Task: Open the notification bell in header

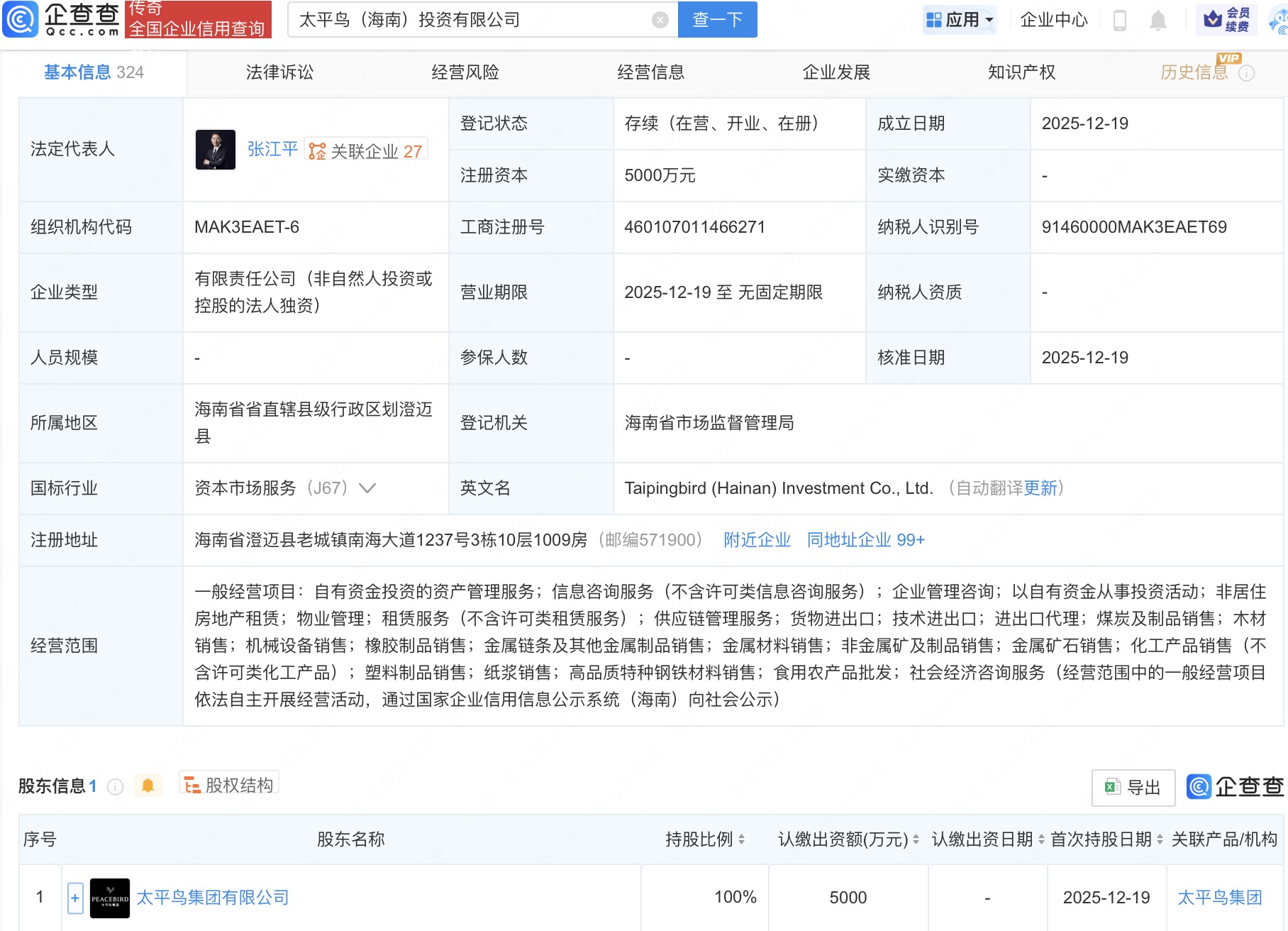Action: click(x=1157, y=21)
